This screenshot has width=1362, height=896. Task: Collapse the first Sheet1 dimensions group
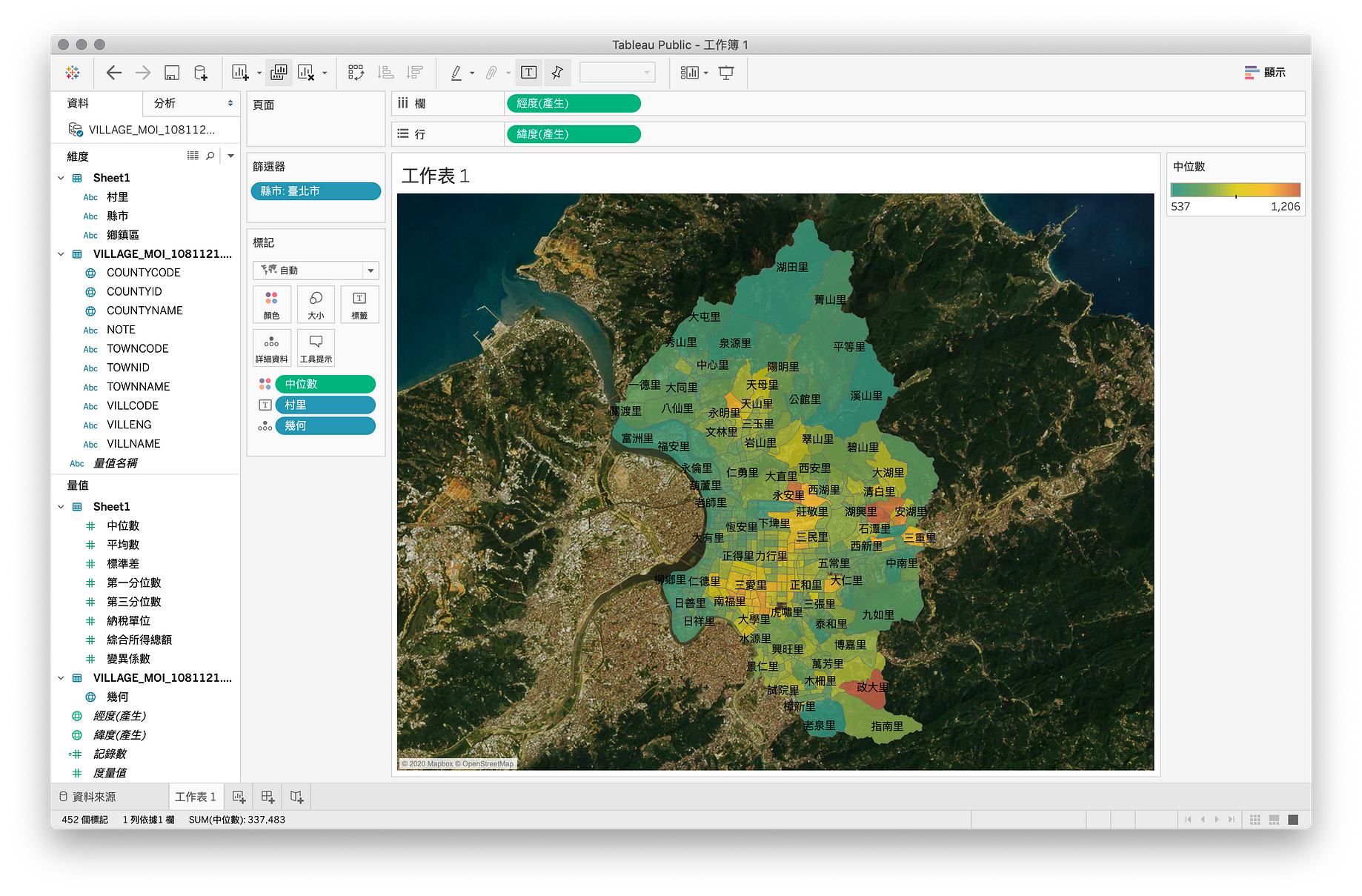point(61,178)
